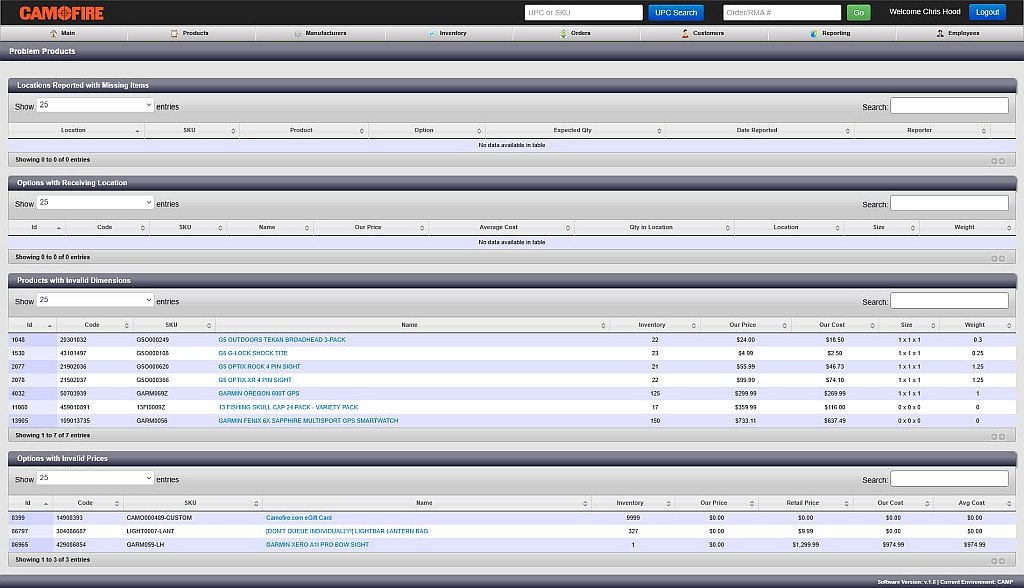The width and height of the screenshot is (1024, 588).
Task: Open GARMIN OREGON 600T GPS product link
Action: point(258,394)
